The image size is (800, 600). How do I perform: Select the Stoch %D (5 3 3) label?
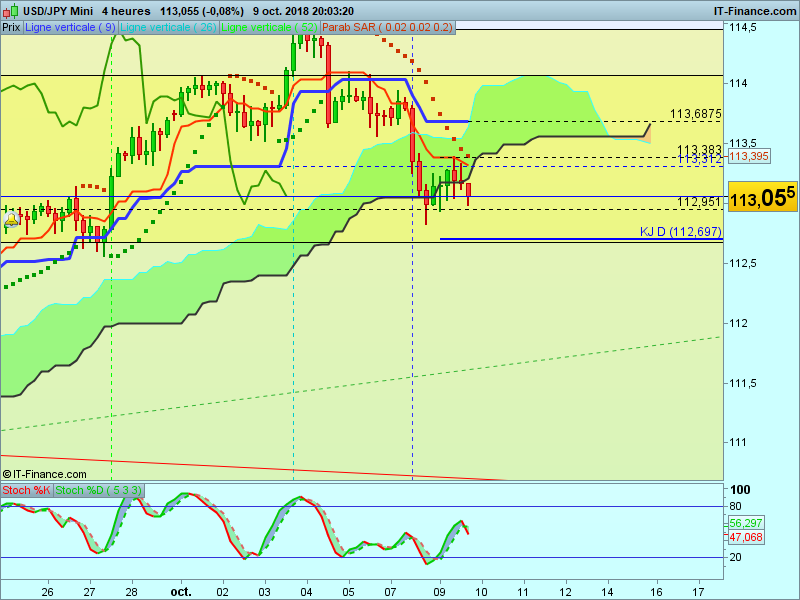coord(98,490)
